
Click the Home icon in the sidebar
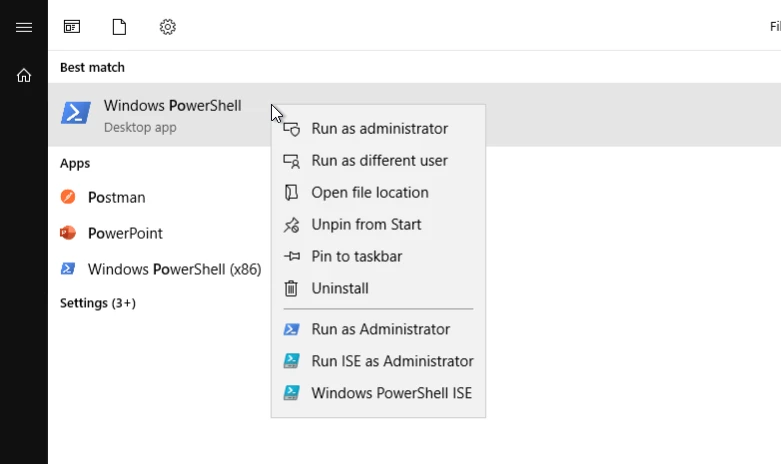23,75
